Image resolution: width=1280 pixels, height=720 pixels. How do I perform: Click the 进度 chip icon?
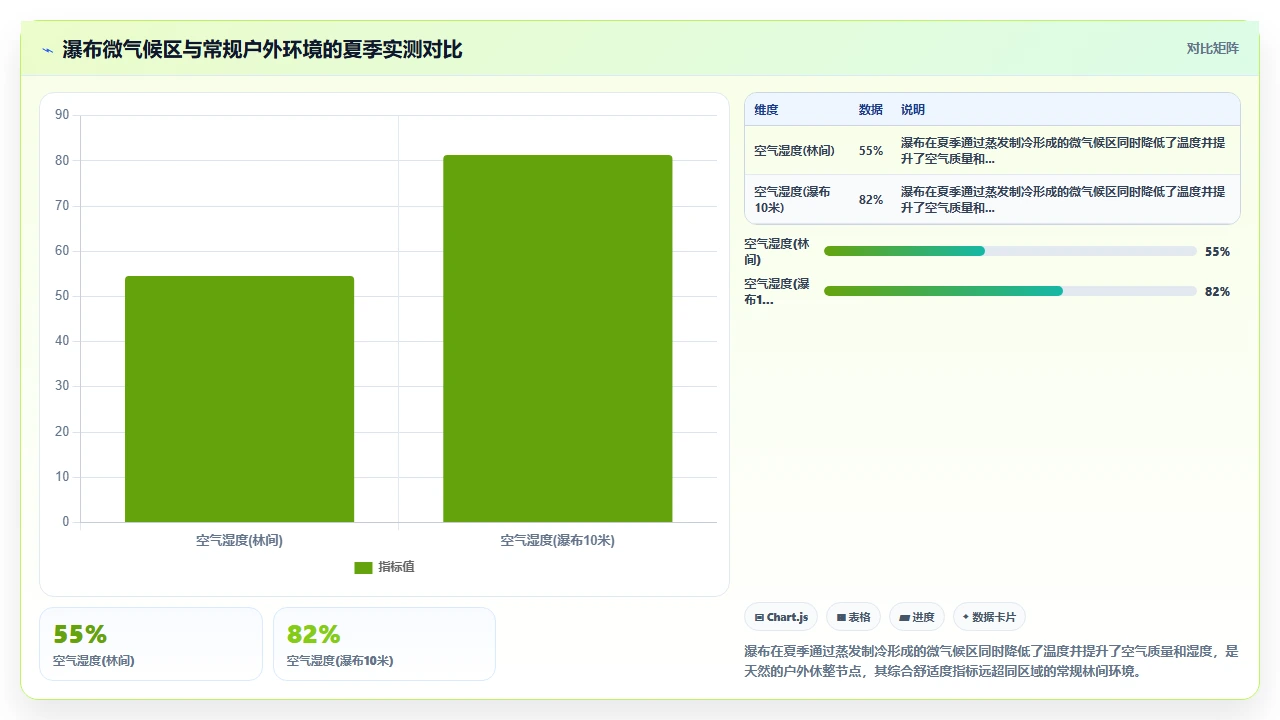[904, 618]
